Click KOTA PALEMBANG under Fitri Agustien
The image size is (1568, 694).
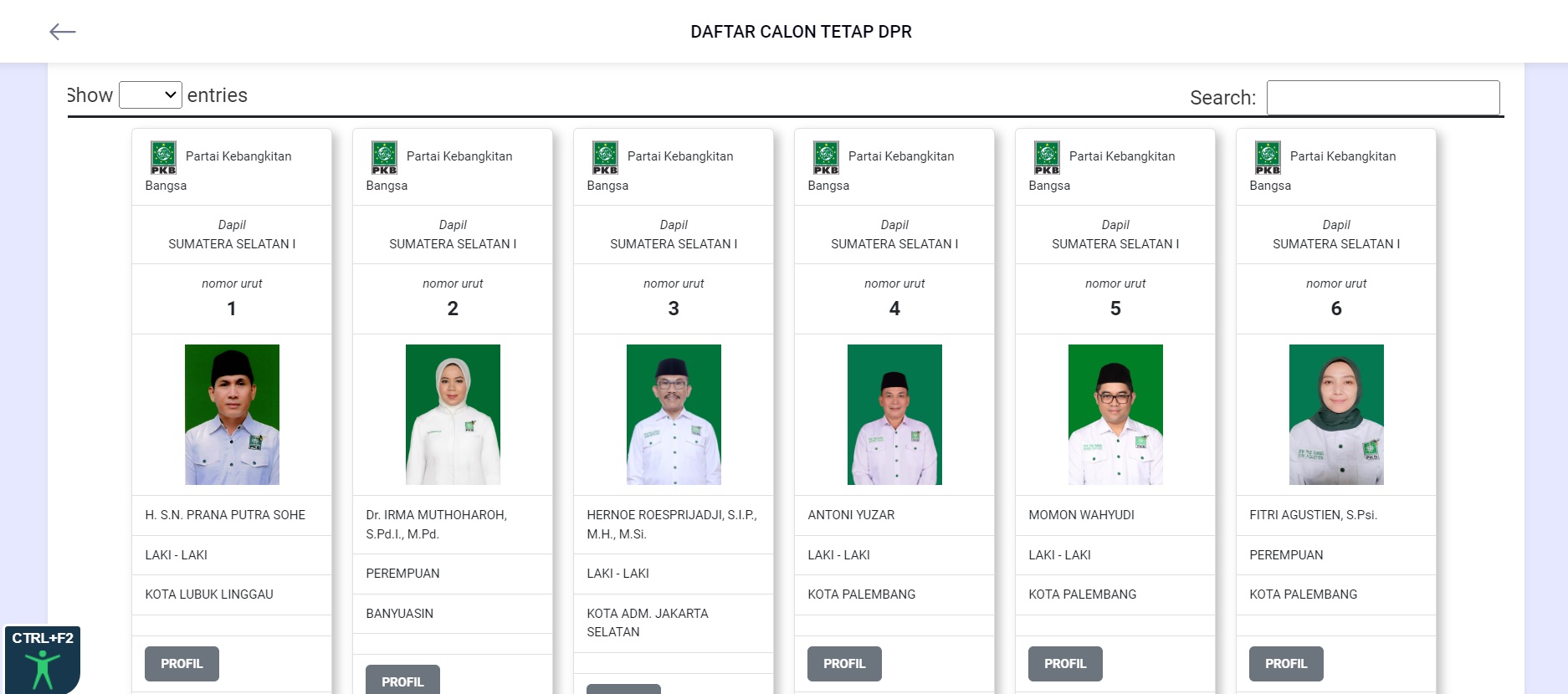coord(1303,594)
